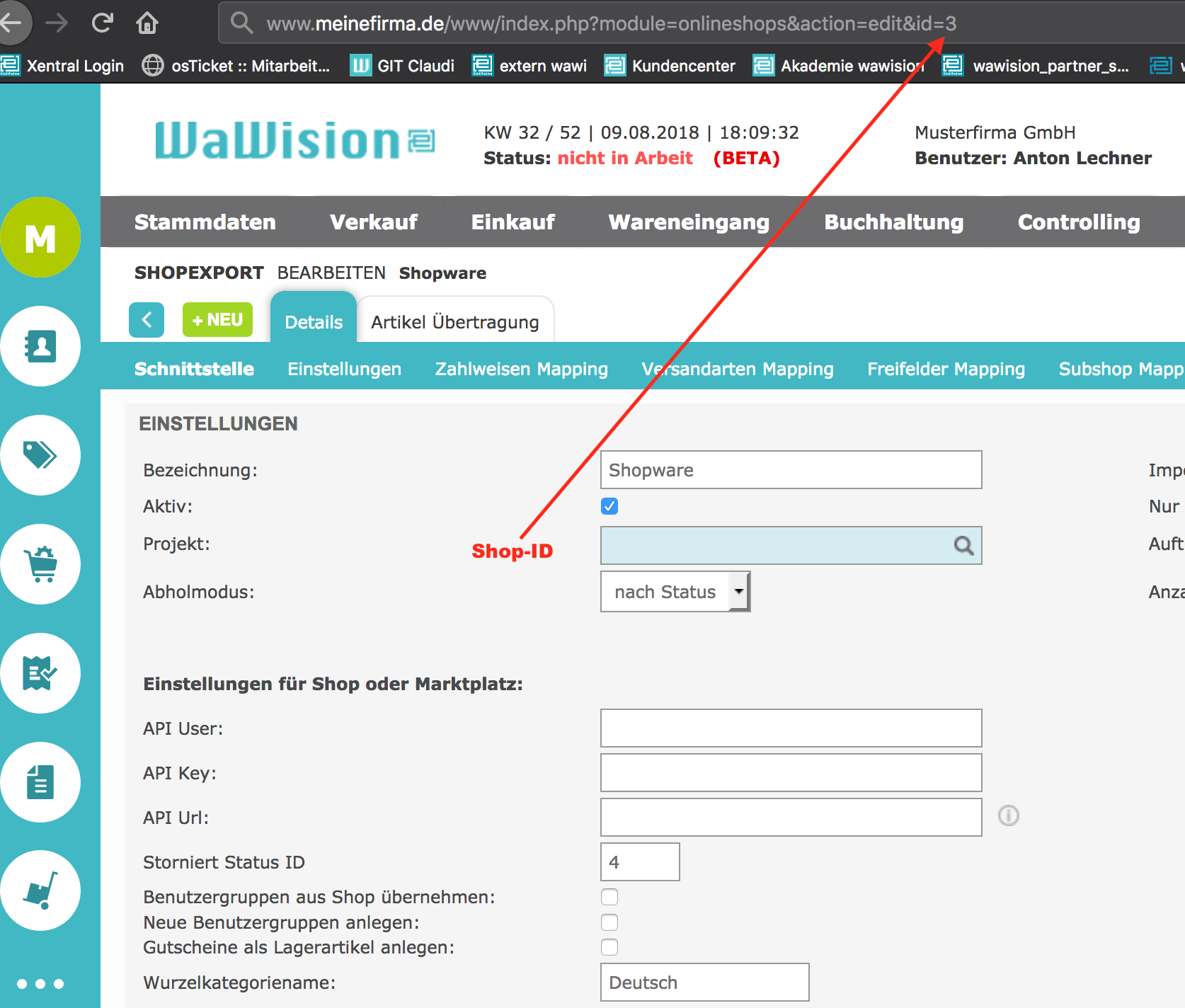Enable Benutzergruppen aus Shop übernehmen
The width and height of the screenshot is (1185, 1008).
609,897
